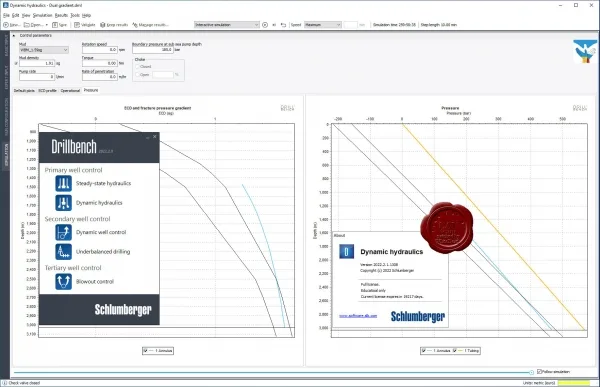Open the Interactive simulation mode dropdown
This screenshot has height=387, width=600.
[x=227, y=25]
